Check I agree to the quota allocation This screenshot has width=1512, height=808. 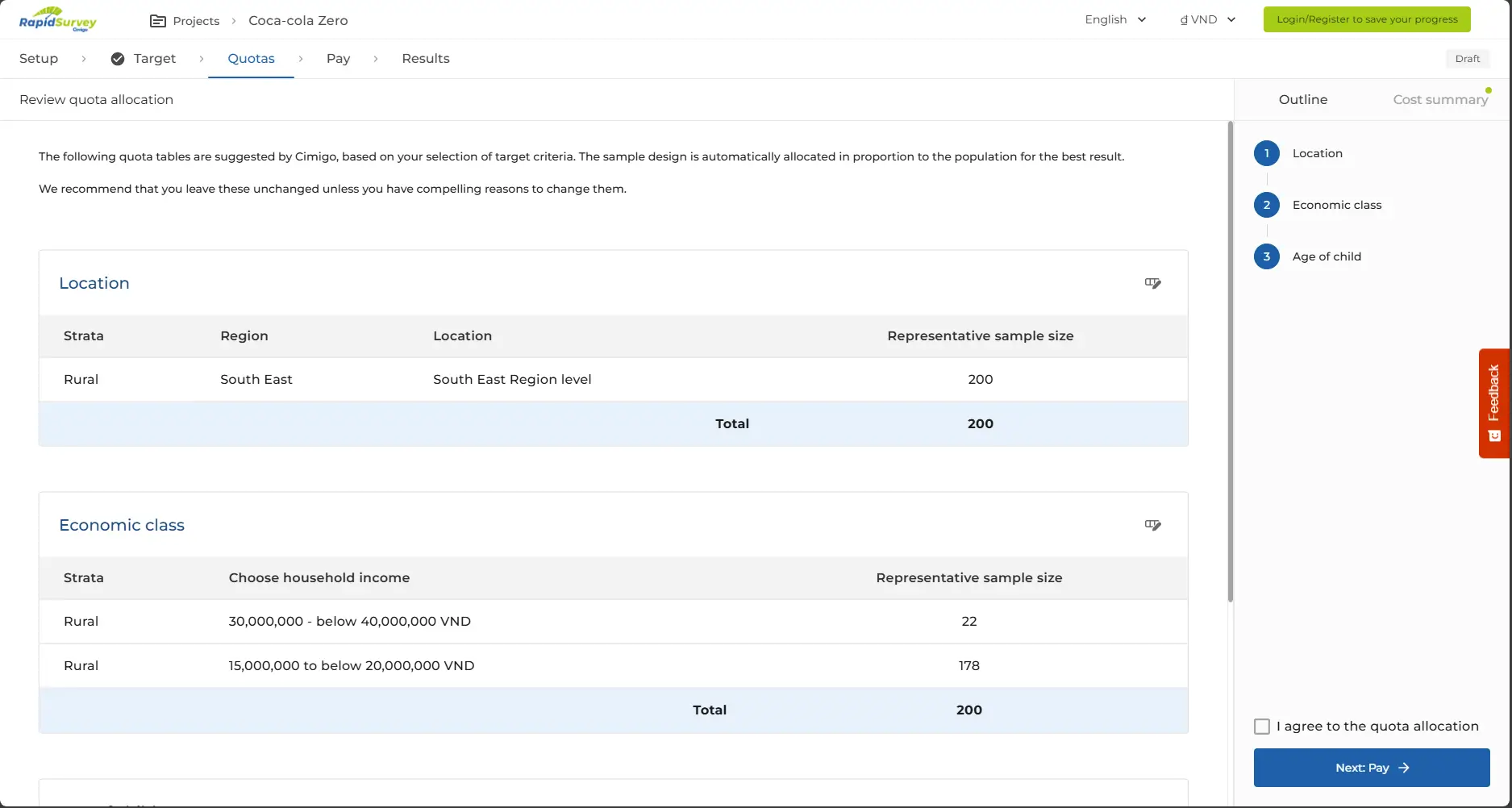1262,727
